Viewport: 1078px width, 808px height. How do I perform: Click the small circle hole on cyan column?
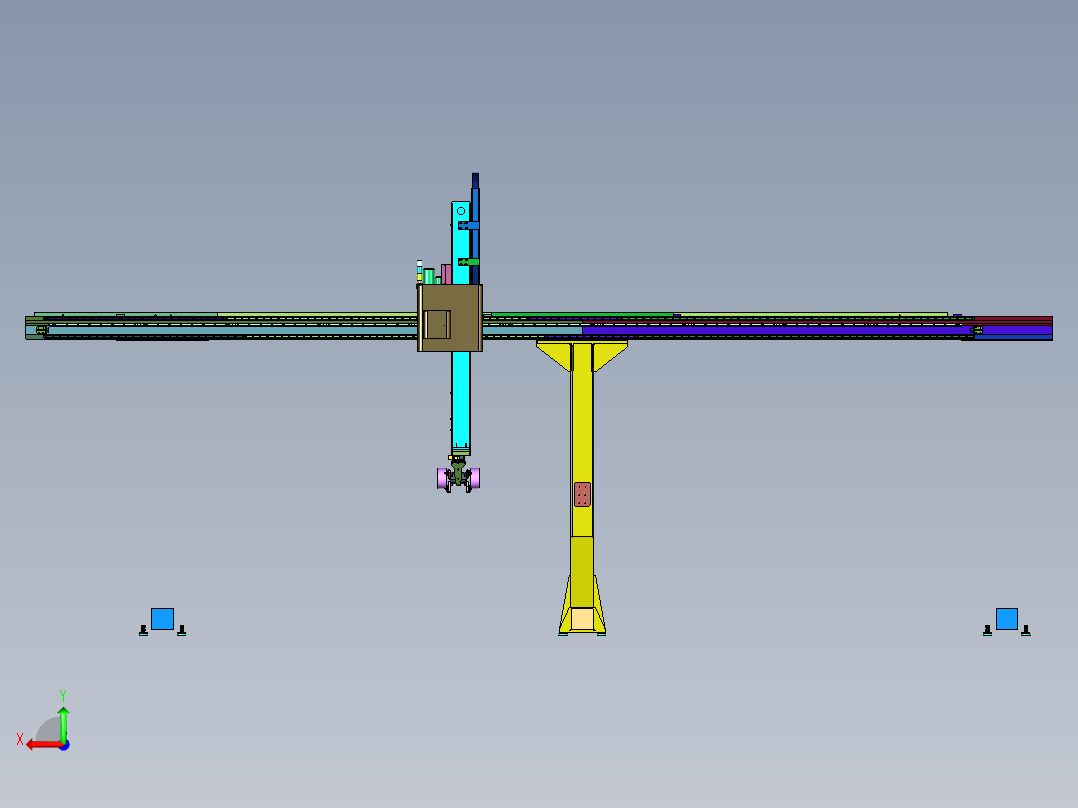461,211
